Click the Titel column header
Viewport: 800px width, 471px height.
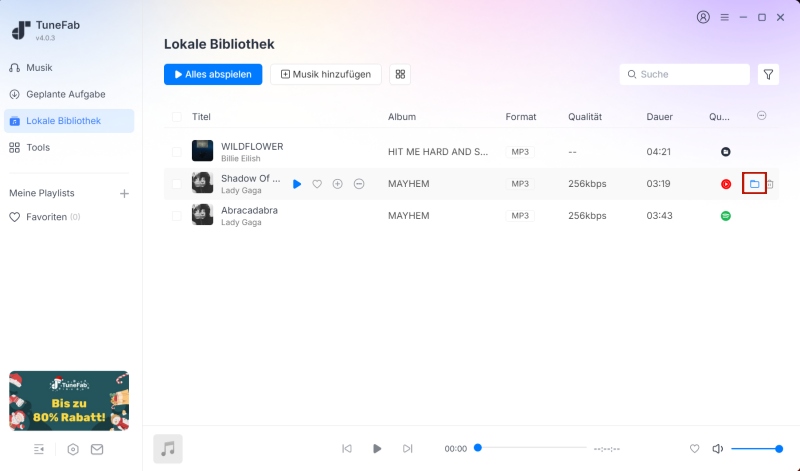click(201, 117)
